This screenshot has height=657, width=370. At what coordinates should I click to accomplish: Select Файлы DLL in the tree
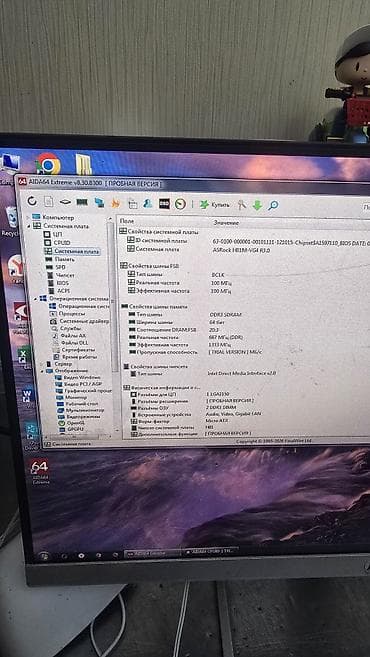click(70, 343)
